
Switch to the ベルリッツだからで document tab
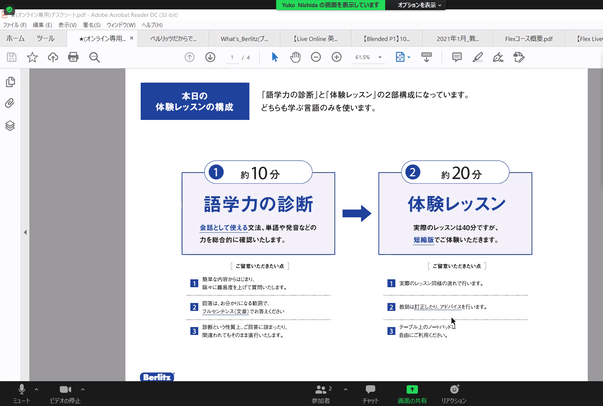pyautogui.click(x=173, y=39)
